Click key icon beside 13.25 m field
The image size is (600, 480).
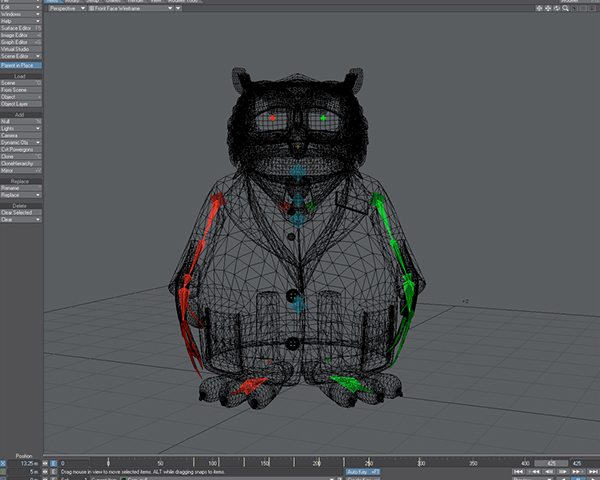tap(45, 463)
